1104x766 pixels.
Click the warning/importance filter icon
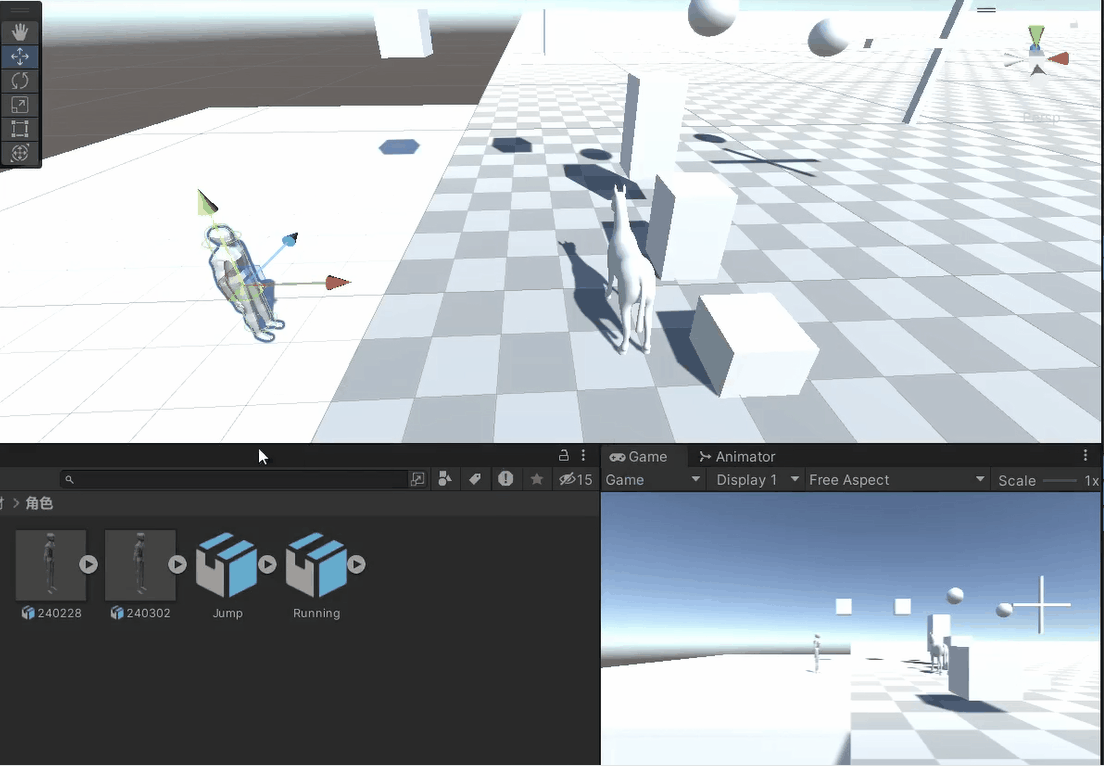506,478
